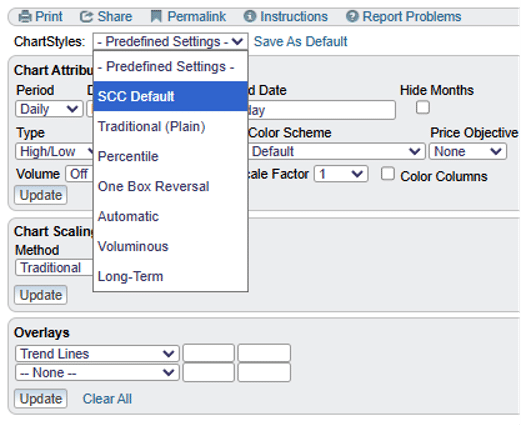Open the Print link
This screenshot has width=521, height=426.
tap(49, 16)
